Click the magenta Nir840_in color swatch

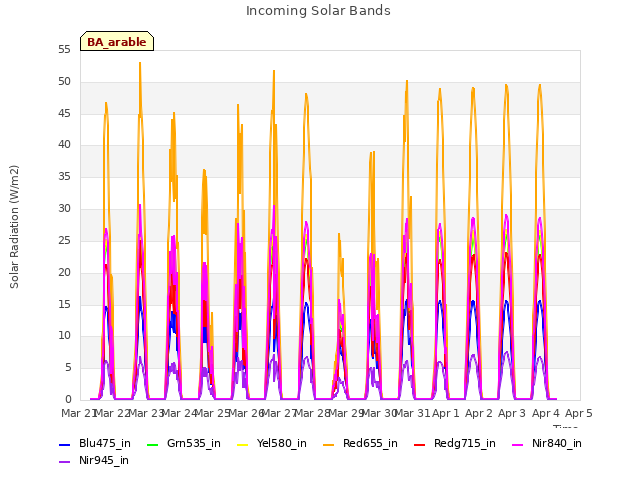(x=518, y=444)
